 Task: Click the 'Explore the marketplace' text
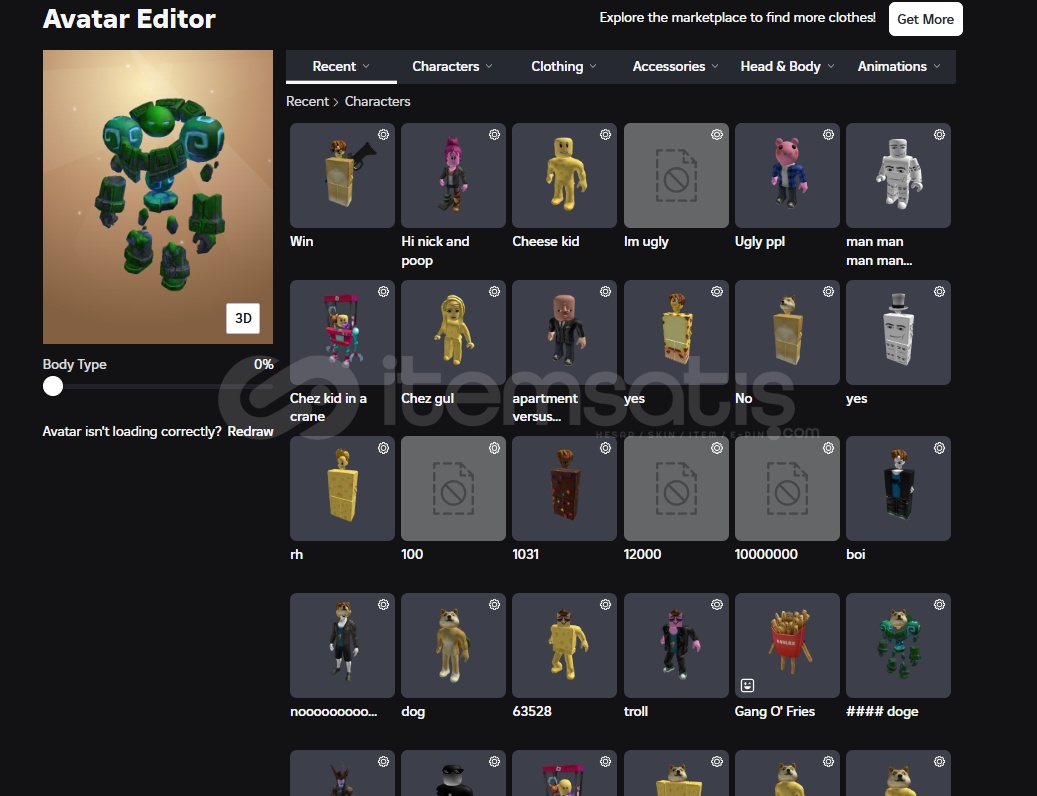pos(737,18)
